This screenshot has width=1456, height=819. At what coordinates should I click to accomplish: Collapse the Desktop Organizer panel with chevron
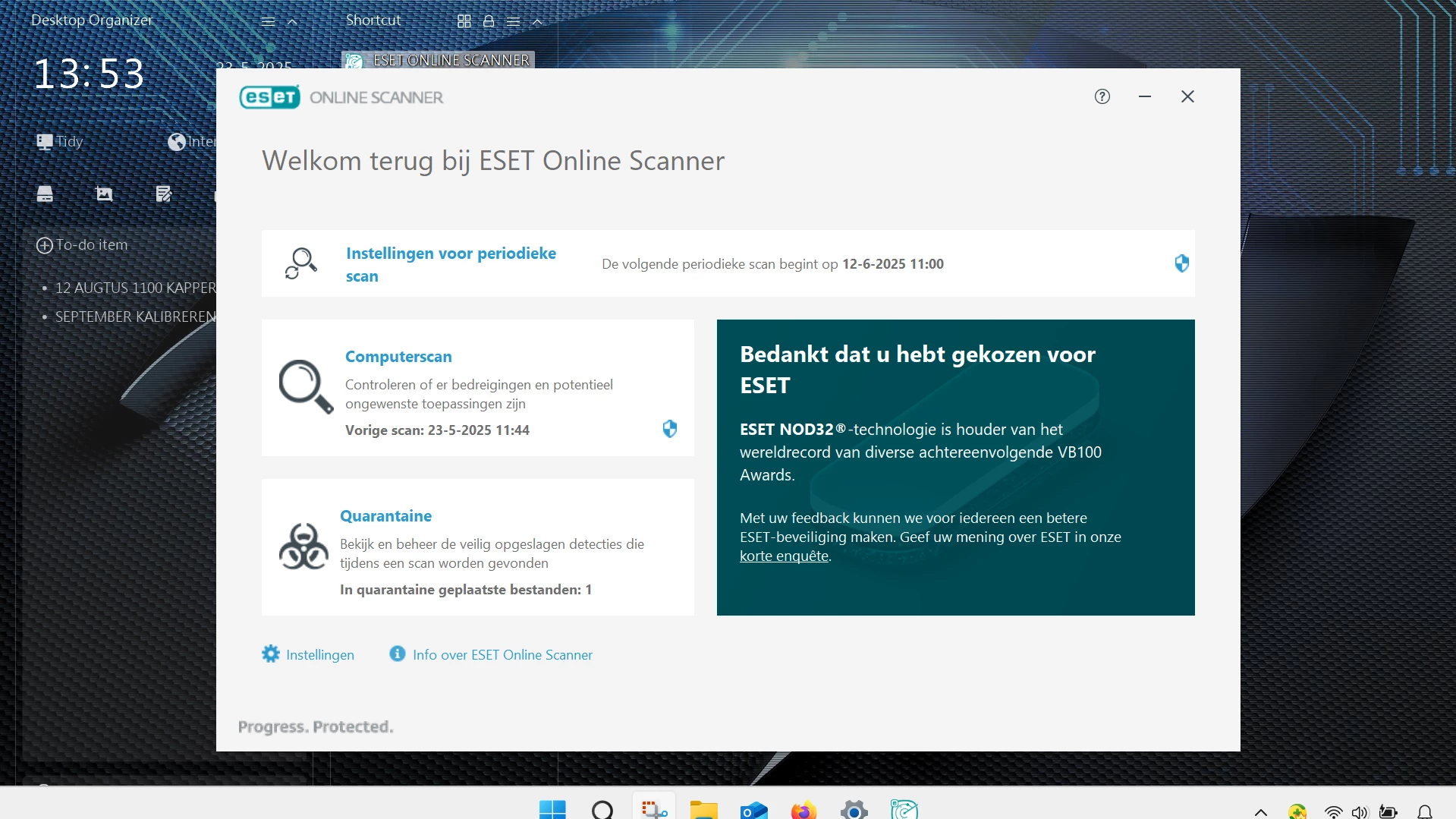coord(292,21)
